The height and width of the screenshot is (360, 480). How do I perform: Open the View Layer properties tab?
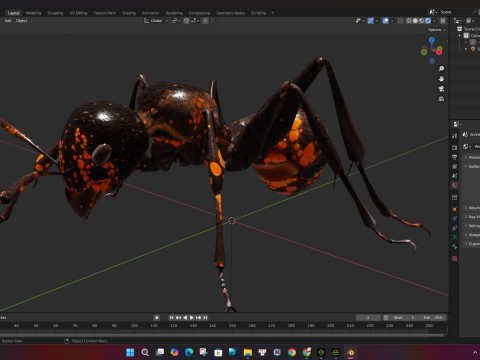(x=455, y=166)
